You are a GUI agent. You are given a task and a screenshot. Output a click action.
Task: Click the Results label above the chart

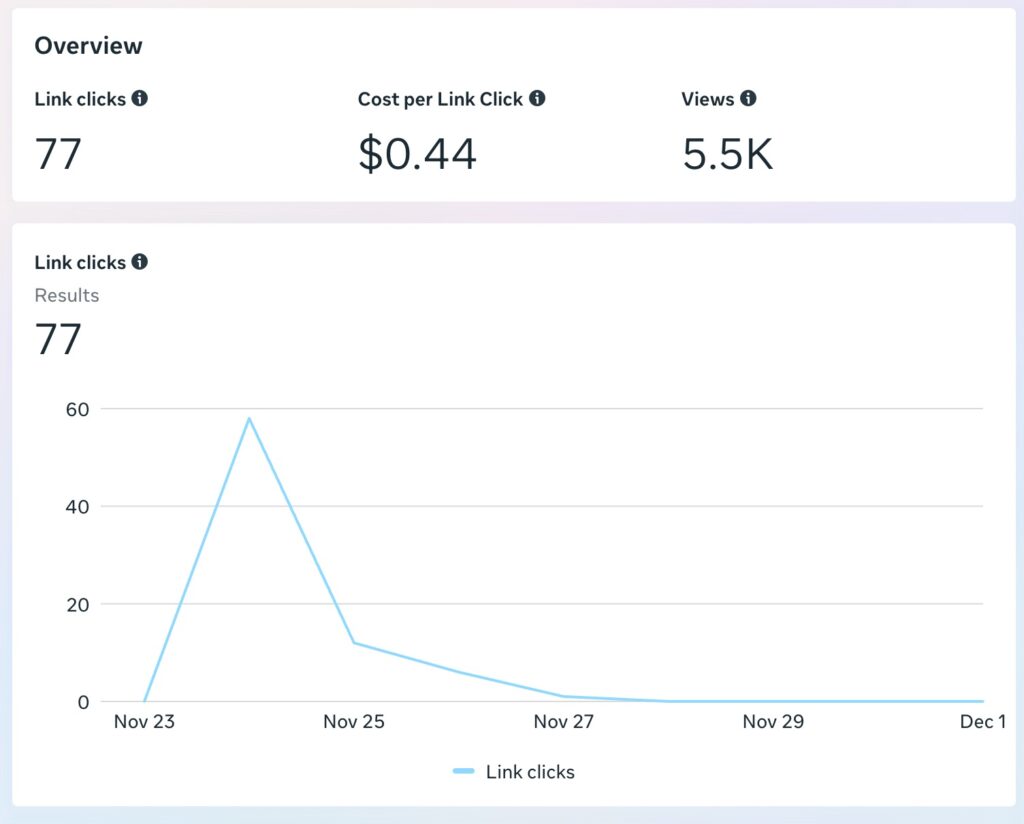(x=67, y=295)
